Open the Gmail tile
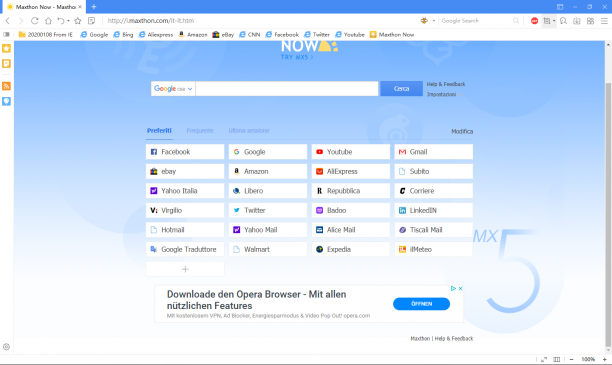This screenshot has width=612, height=365. coord(434,152)
